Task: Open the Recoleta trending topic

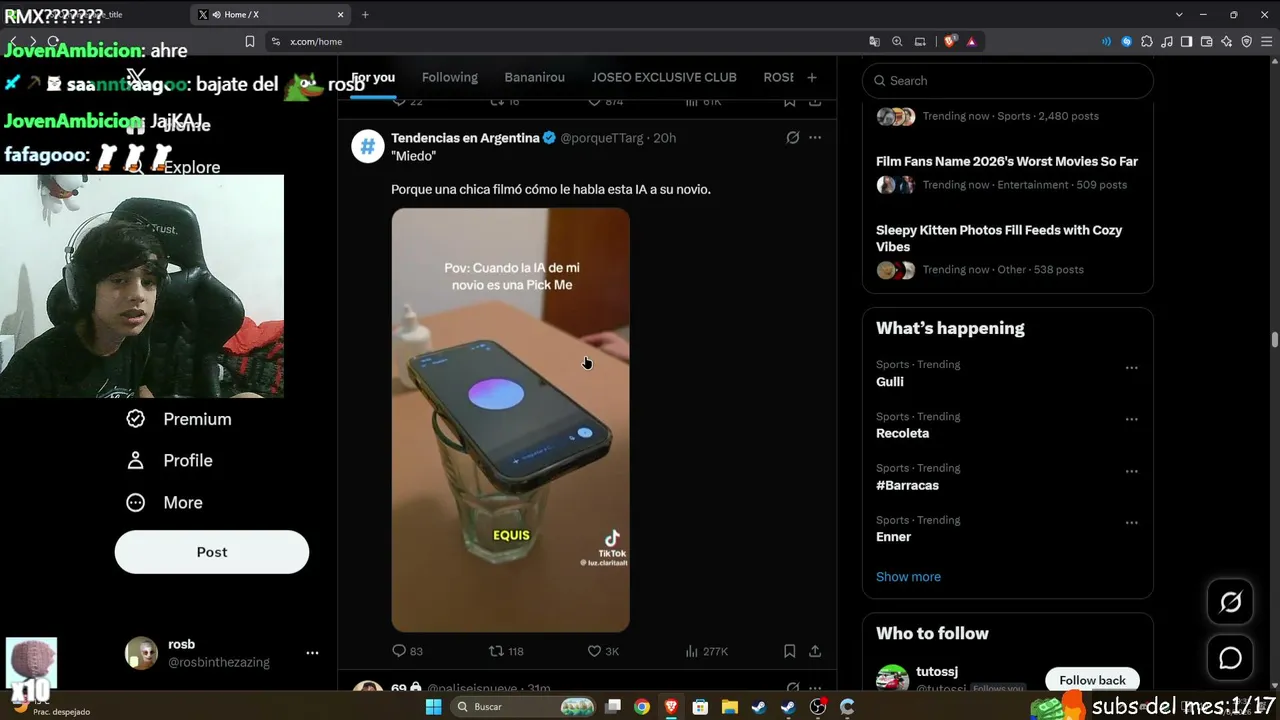Action: coord(903,433)
